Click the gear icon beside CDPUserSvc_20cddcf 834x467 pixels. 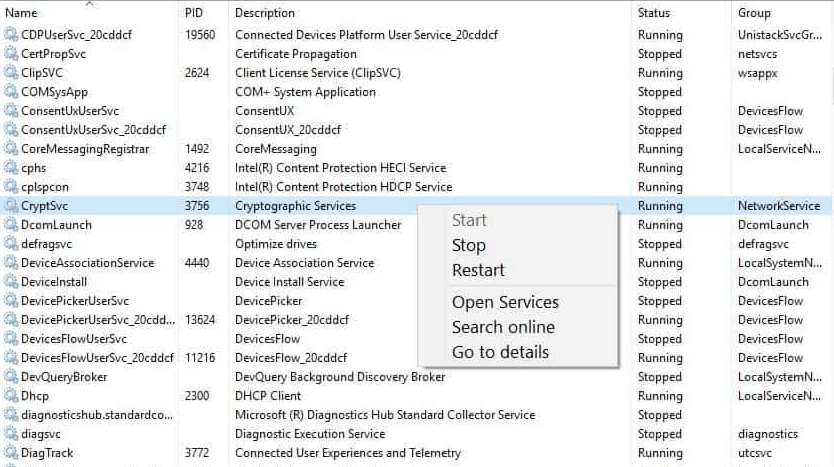[x=11, y=35]
